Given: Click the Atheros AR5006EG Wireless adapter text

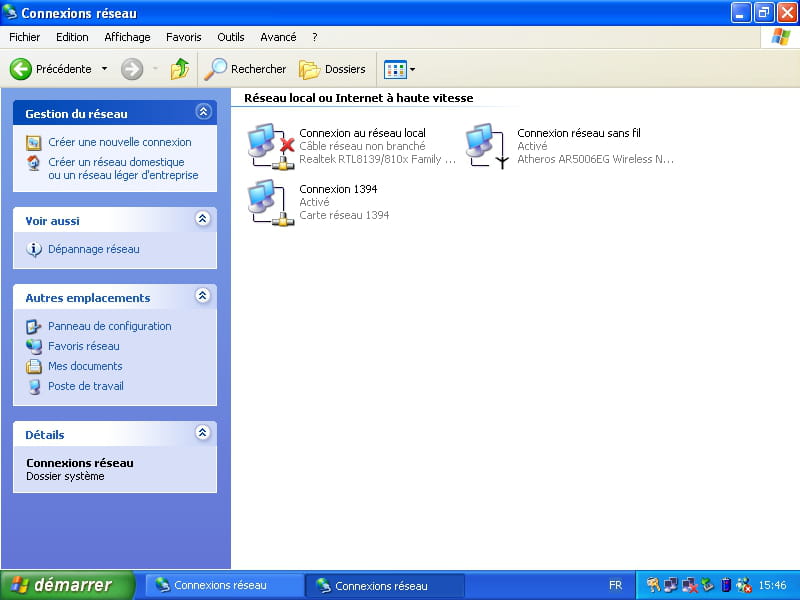Looking at the screenshot, I should tap(595, 159).
